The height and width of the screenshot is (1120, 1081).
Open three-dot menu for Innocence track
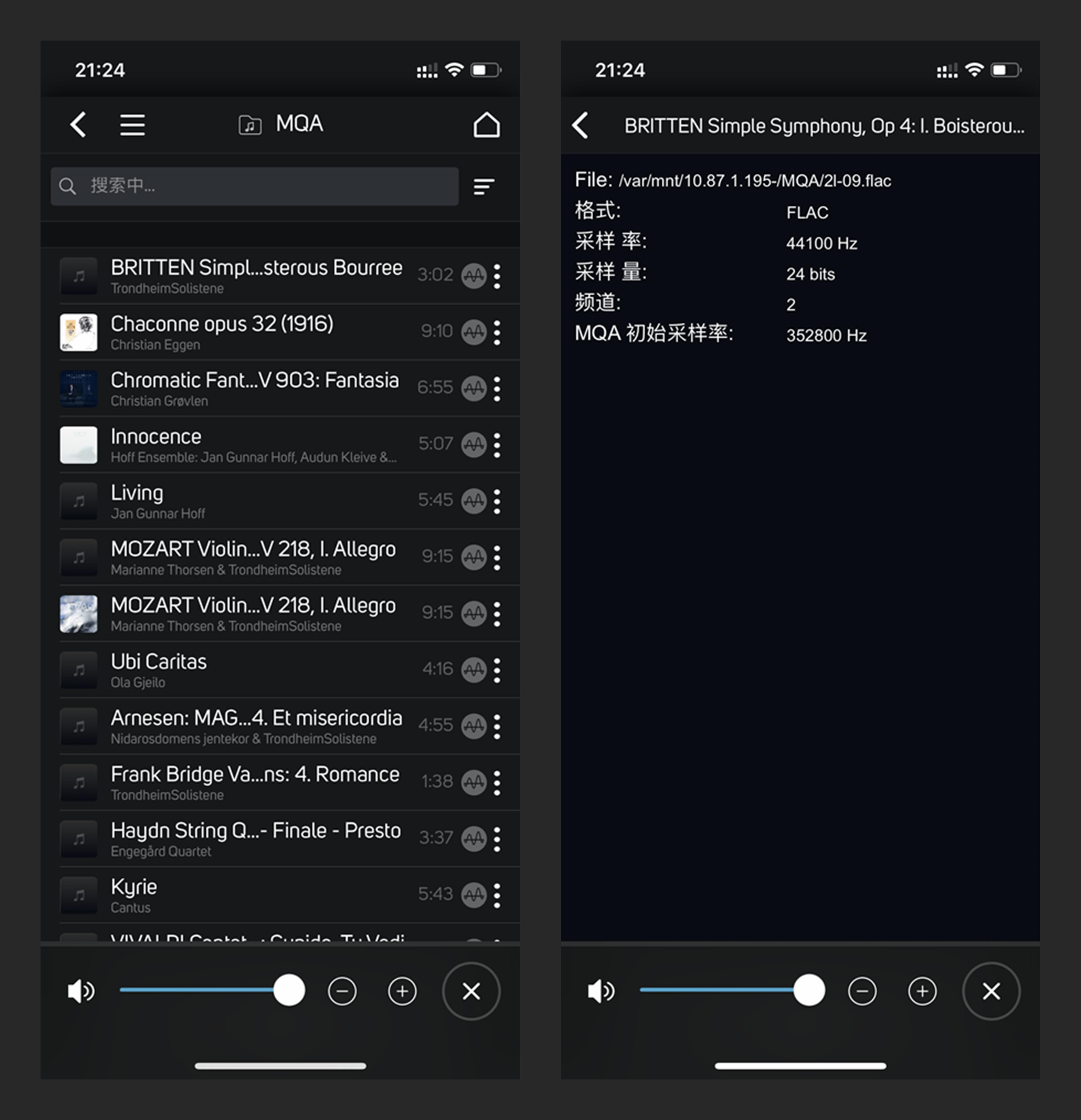(497, 445)
